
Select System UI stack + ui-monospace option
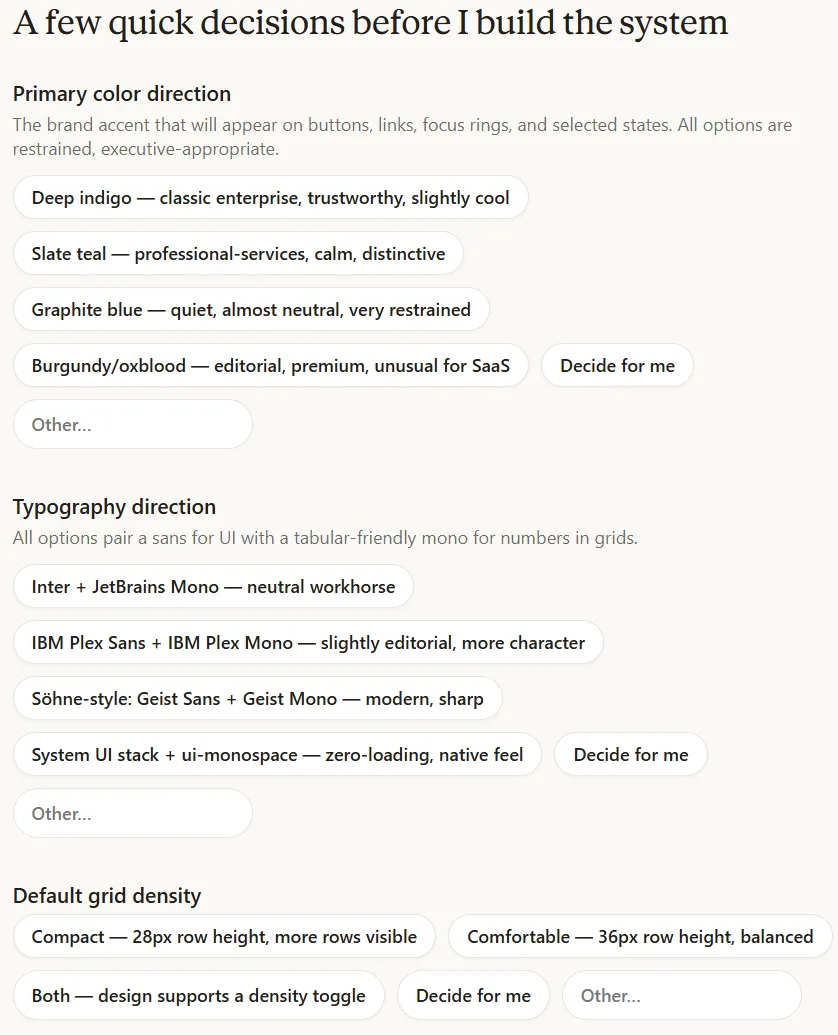(277, 754)
